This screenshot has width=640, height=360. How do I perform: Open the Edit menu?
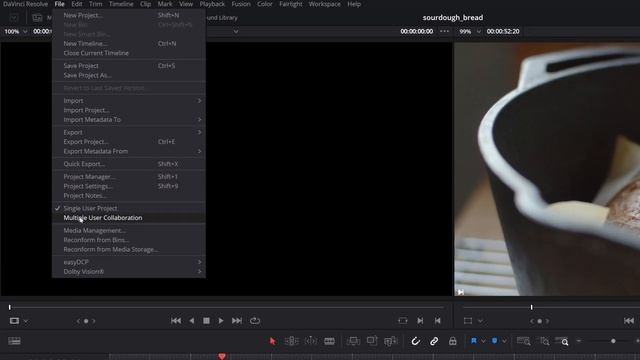point(77,4)
